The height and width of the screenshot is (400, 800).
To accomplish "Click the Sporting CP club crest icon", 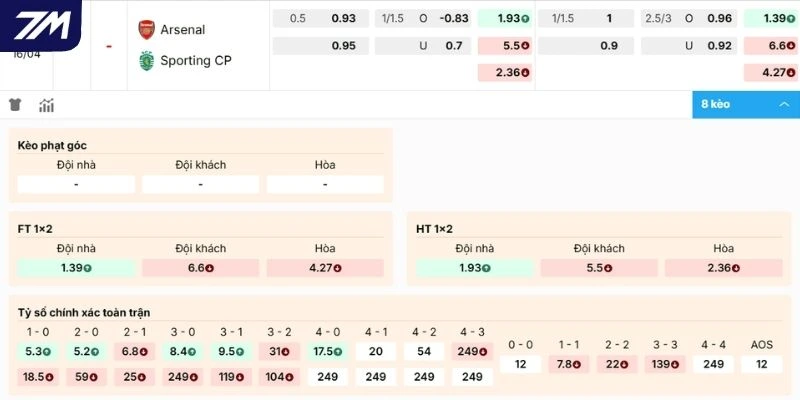I will pos(146,60).
